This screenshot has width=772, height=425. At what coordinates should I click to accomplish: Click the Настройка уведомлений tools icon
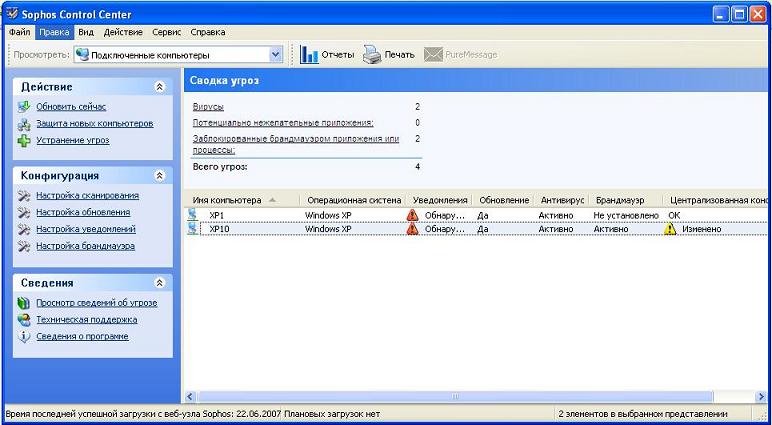point(24,229)
